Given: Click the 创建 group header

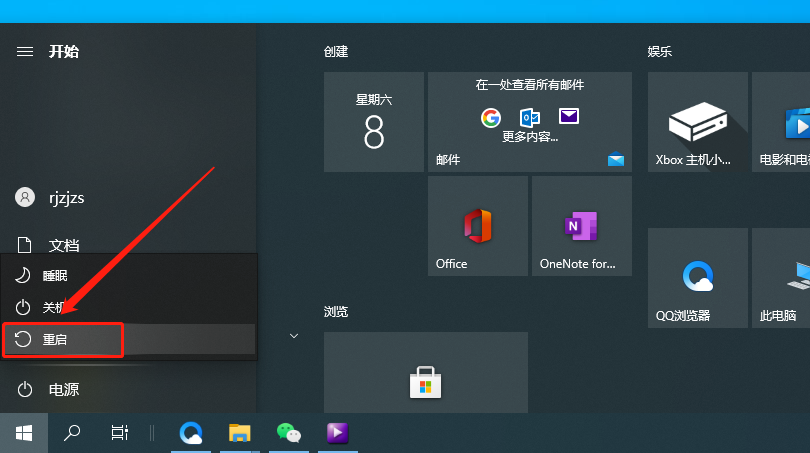Looking at the screenshot, I should 336,52.
